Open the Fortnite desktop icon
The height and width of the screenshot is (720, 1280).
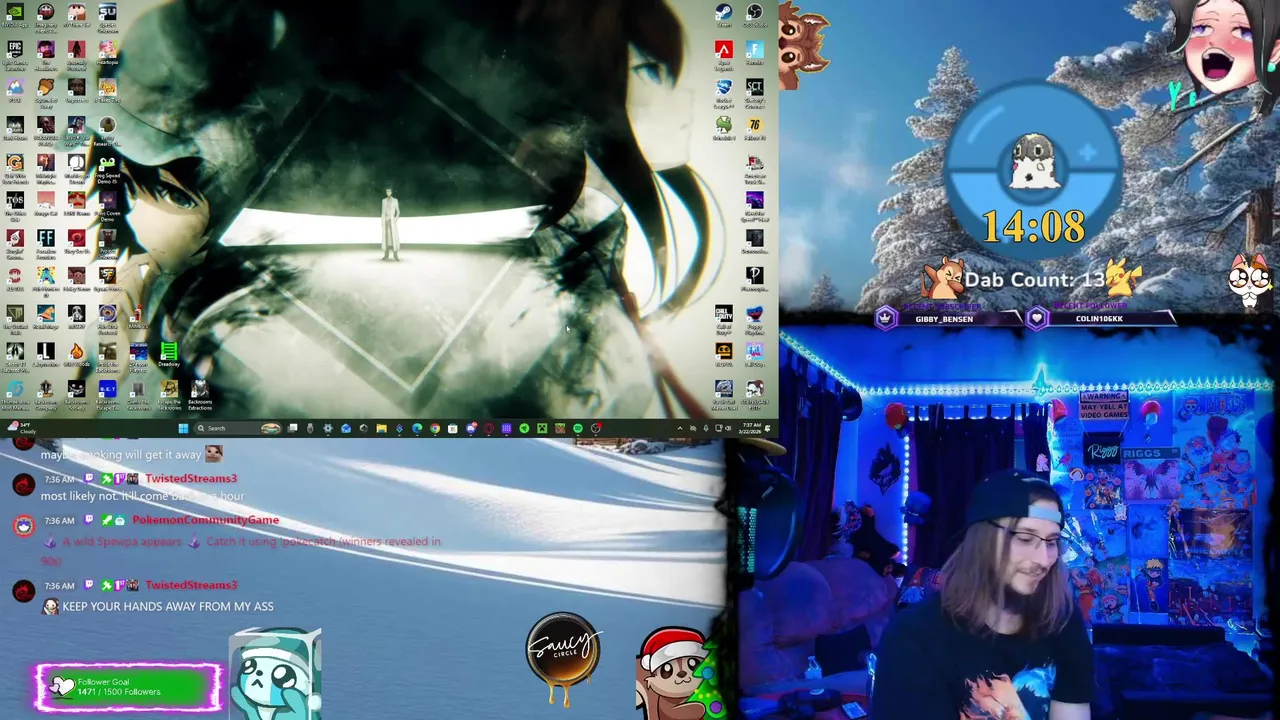[755, 50]
